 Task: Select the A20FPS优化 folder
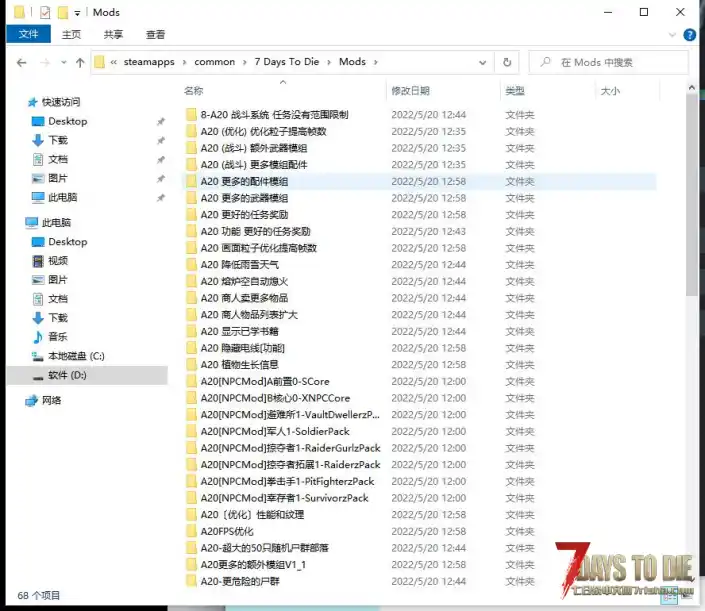pyautogui.click(x=227, y=531)
